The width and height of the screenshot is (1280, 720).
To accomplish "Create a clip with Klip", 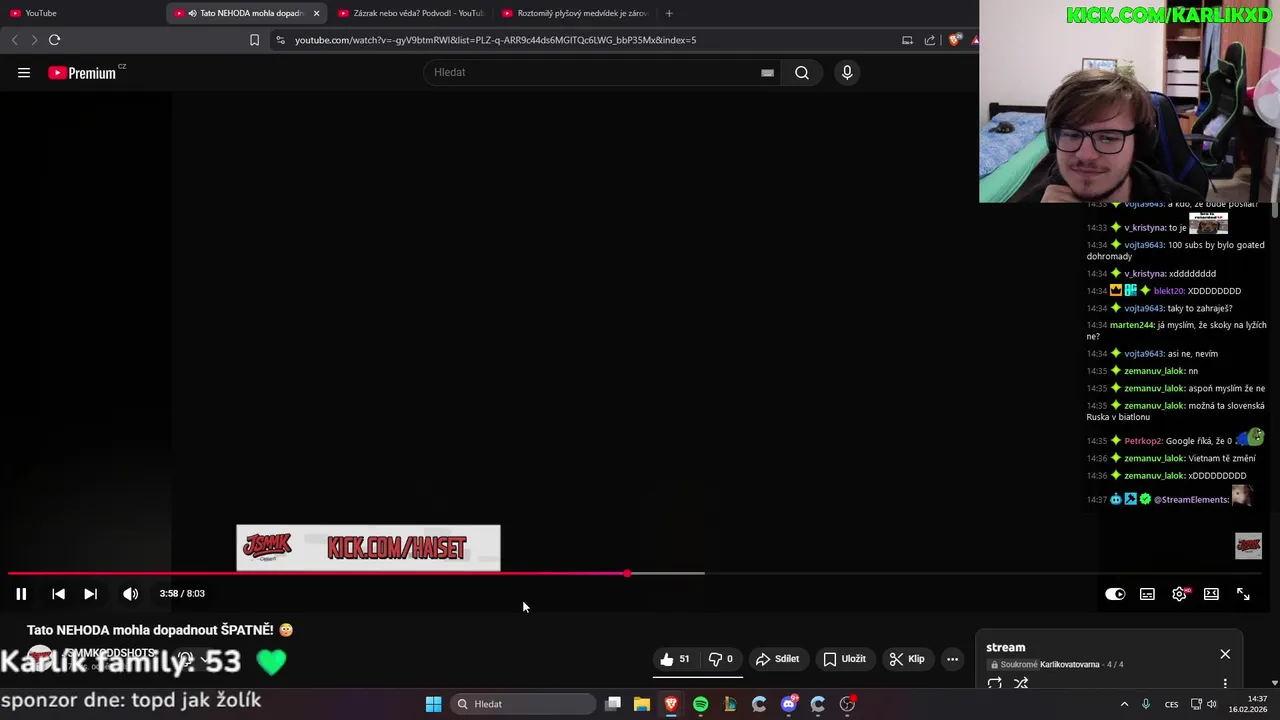I will pos(907,659).
